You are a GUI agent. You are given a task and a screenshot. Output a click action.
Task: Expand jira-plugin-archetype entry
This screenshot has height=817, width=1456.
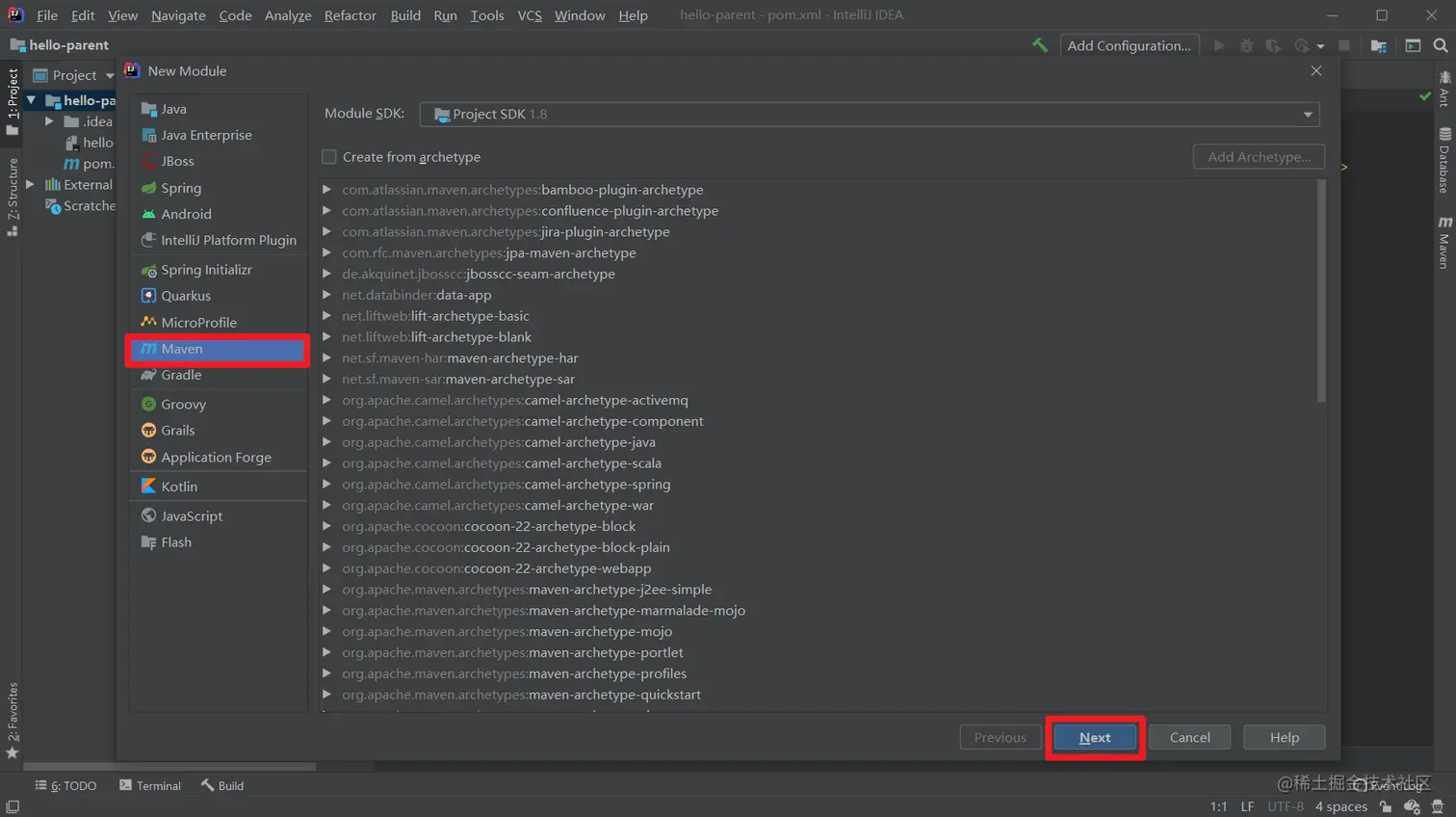click(x=327, y=232)
